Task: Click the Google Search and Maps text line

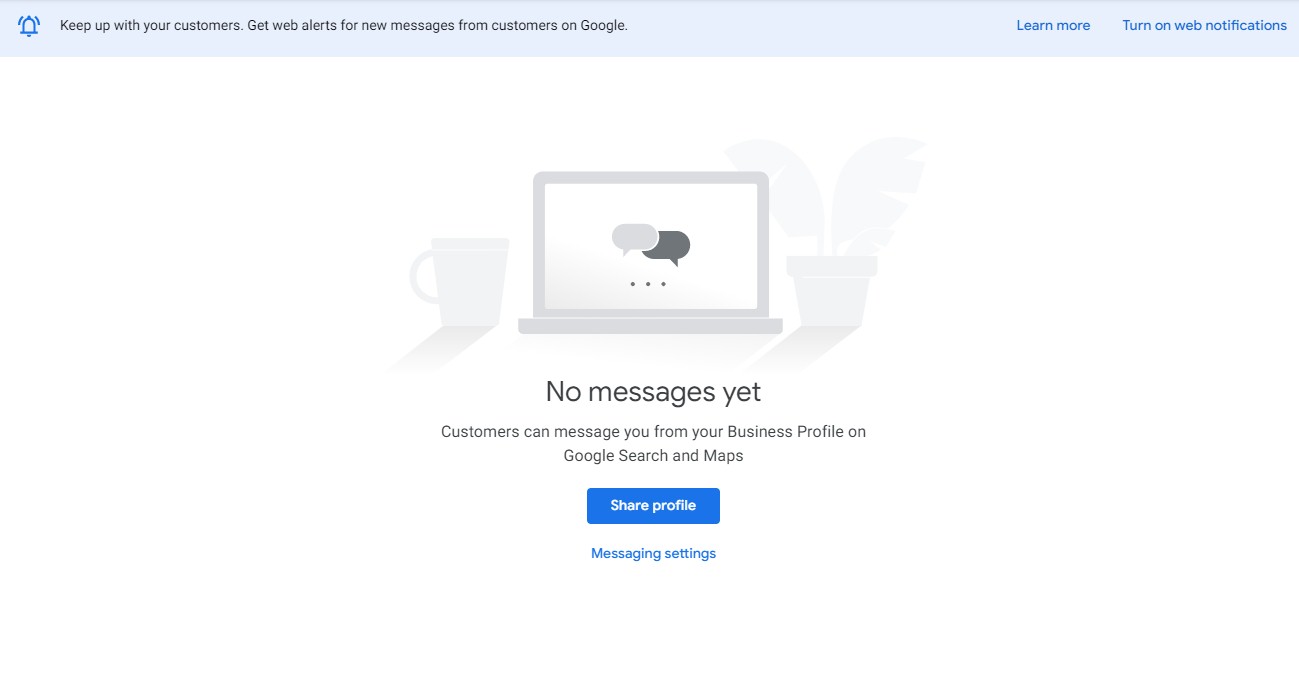Action: pos(653,456)
